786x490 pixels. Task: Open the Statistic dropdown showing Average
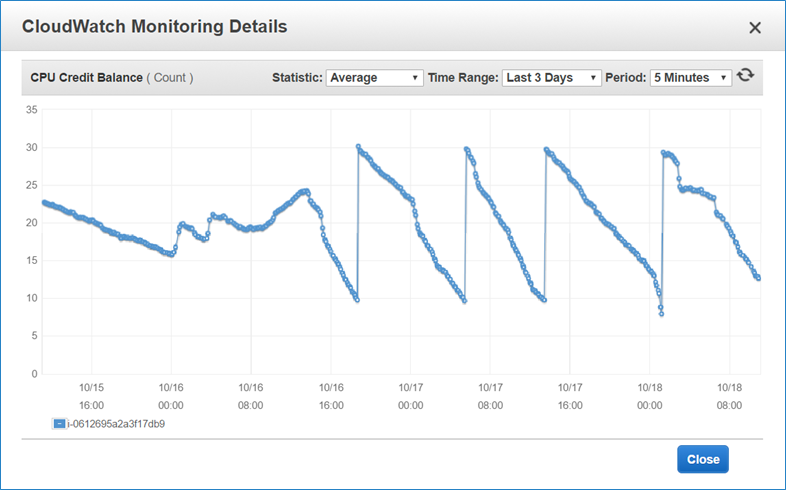(x=374, y=78)
